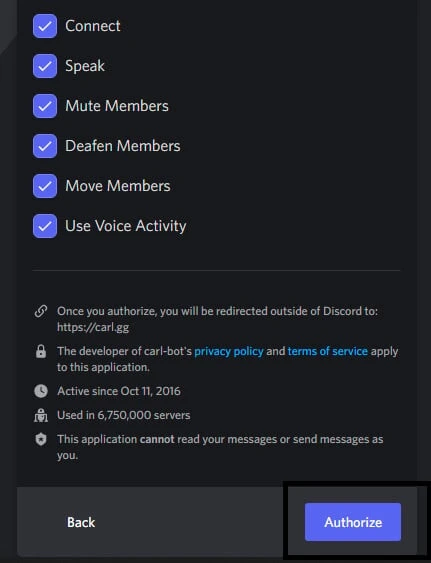
Task: Click the shield star security icon
Action: point(41,439)
